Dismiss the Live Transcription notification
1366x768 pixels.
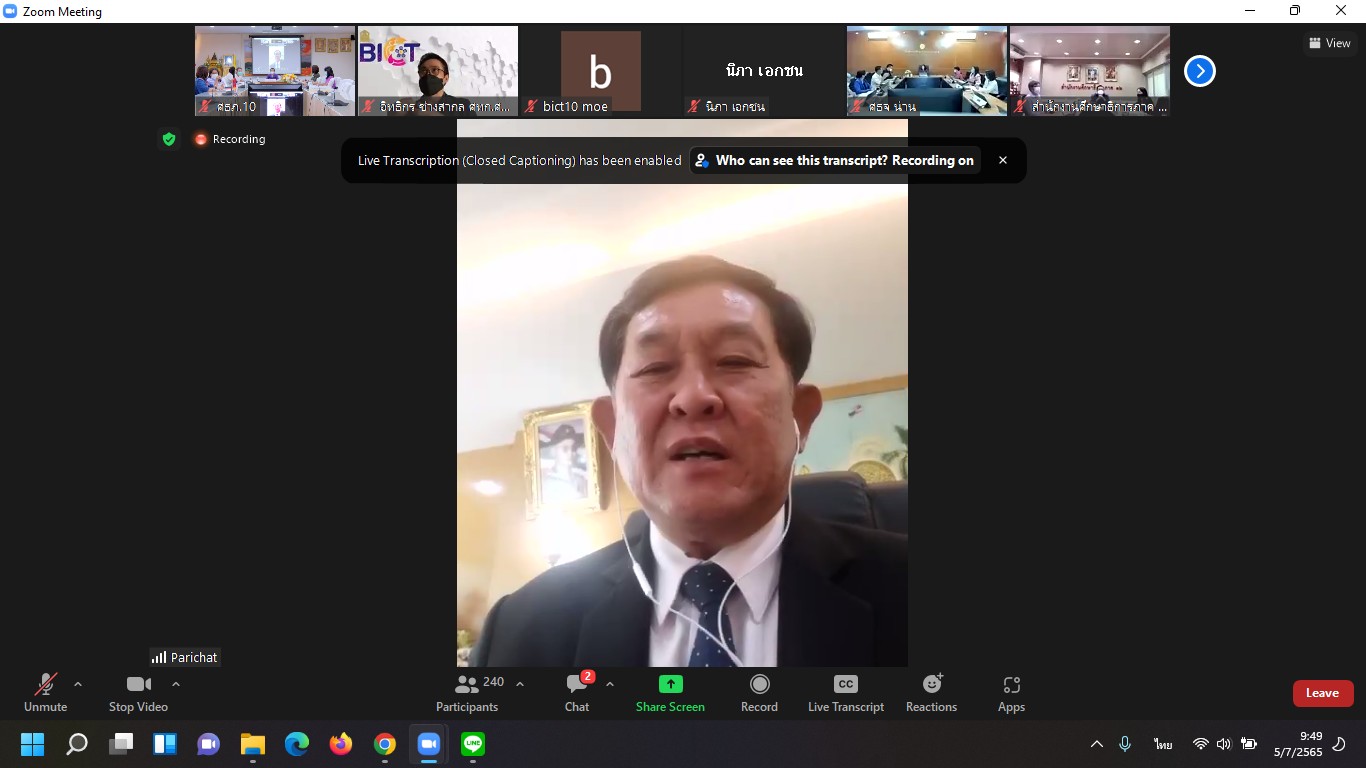[x=1003, y=160]
